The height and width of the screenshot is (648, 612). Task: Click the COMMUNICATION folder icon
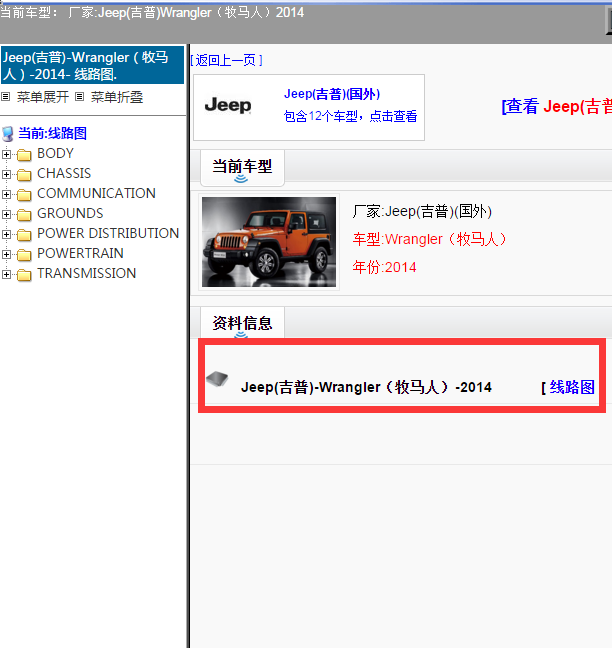point(24,194)
